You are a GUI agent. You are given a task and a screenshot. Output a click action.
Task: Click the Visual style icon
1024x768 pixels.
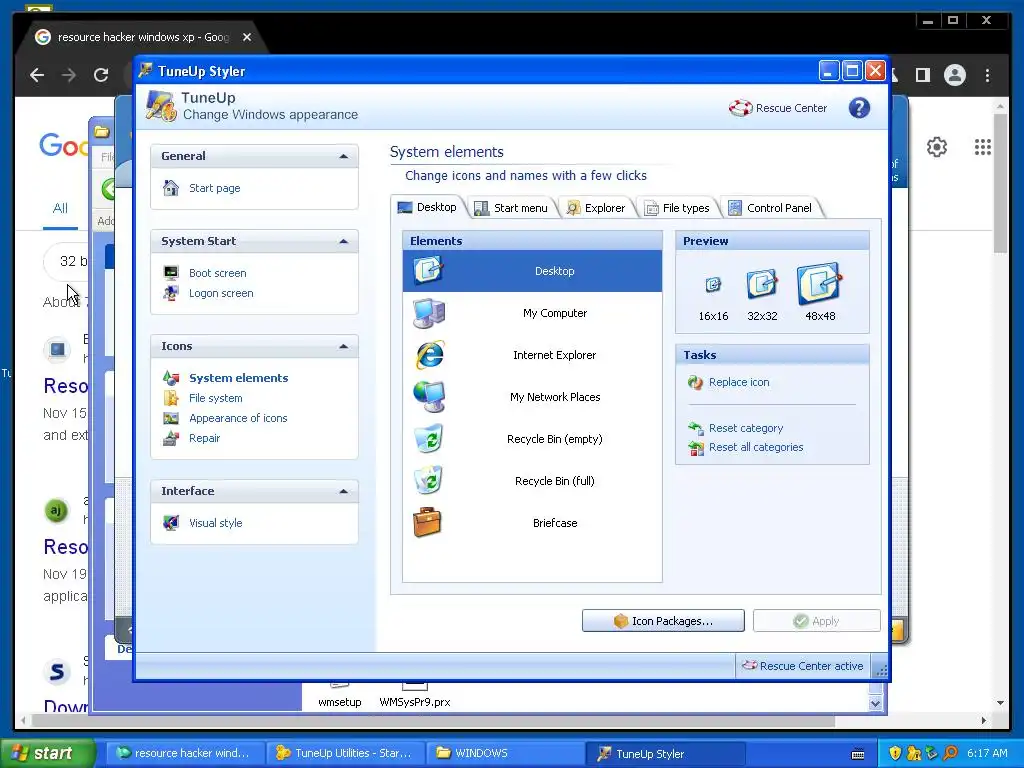coord(171,523)
